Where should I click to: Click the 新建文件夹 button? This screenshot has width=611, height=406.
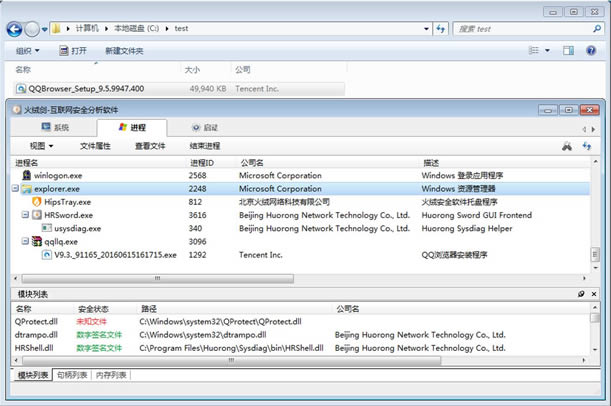pos(124,50)
